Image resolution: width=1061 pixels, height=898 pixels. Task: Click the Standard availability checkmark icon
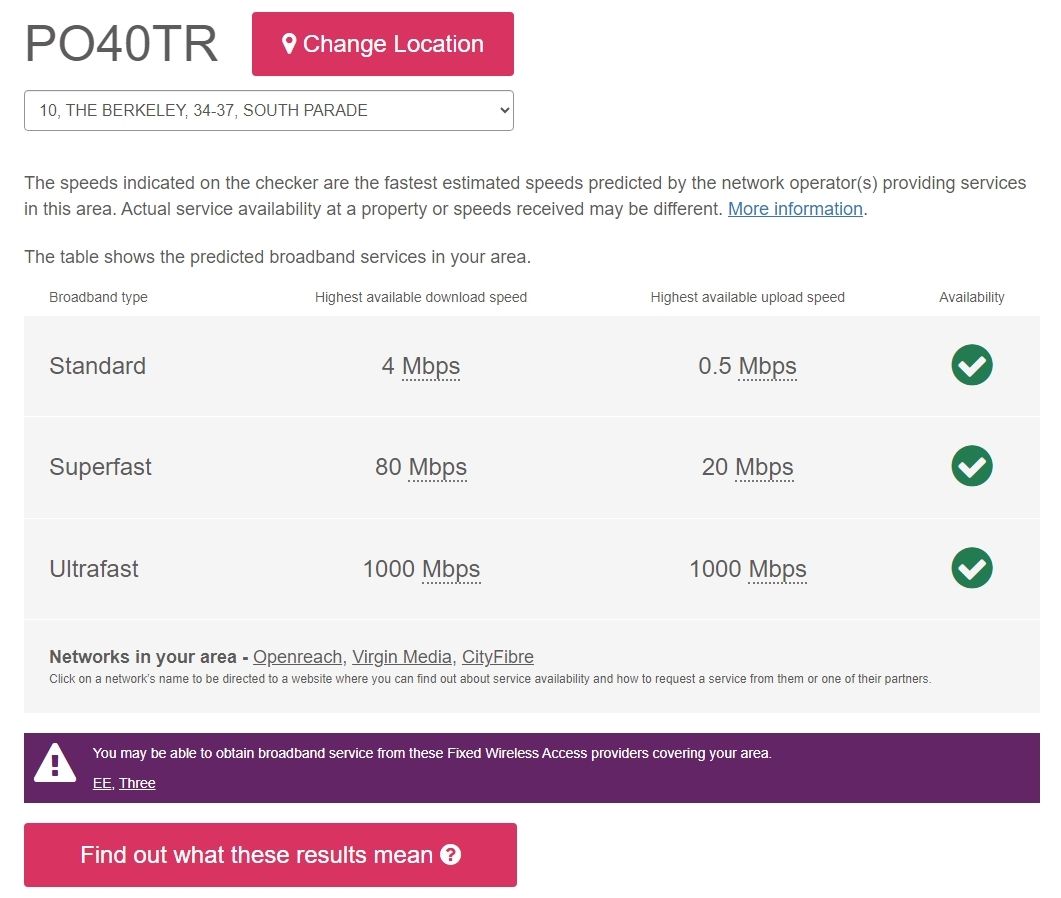click(972, 365)
